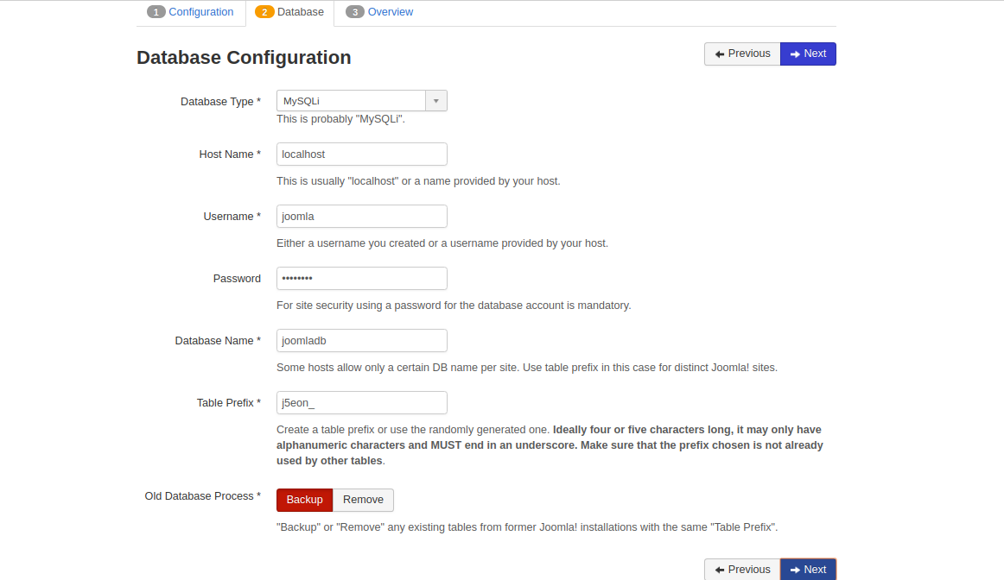Click the step 3 badge icon
The height and width of the screenshot is (580, 1004).
coord(355,12)
